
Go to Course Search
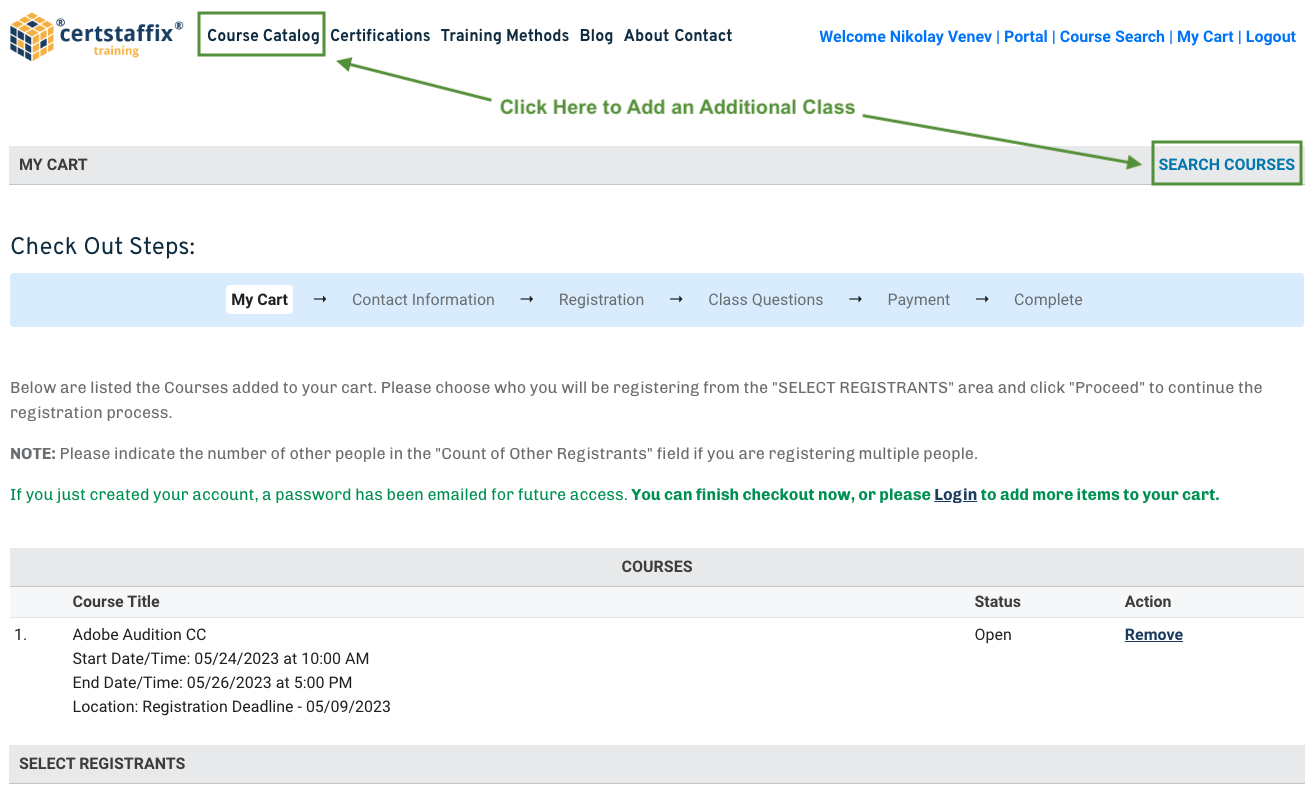(1112, 37)
